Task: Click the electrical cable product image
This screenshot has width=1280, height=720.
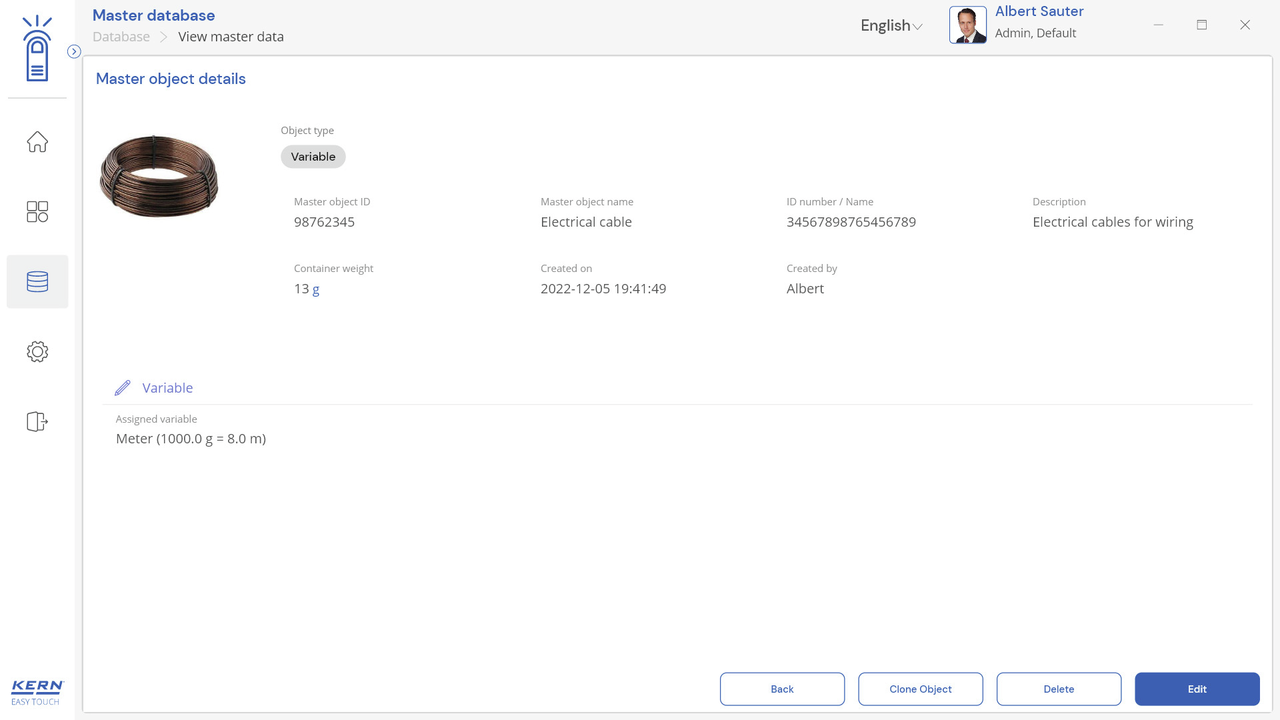Action: tap(159, 176)
